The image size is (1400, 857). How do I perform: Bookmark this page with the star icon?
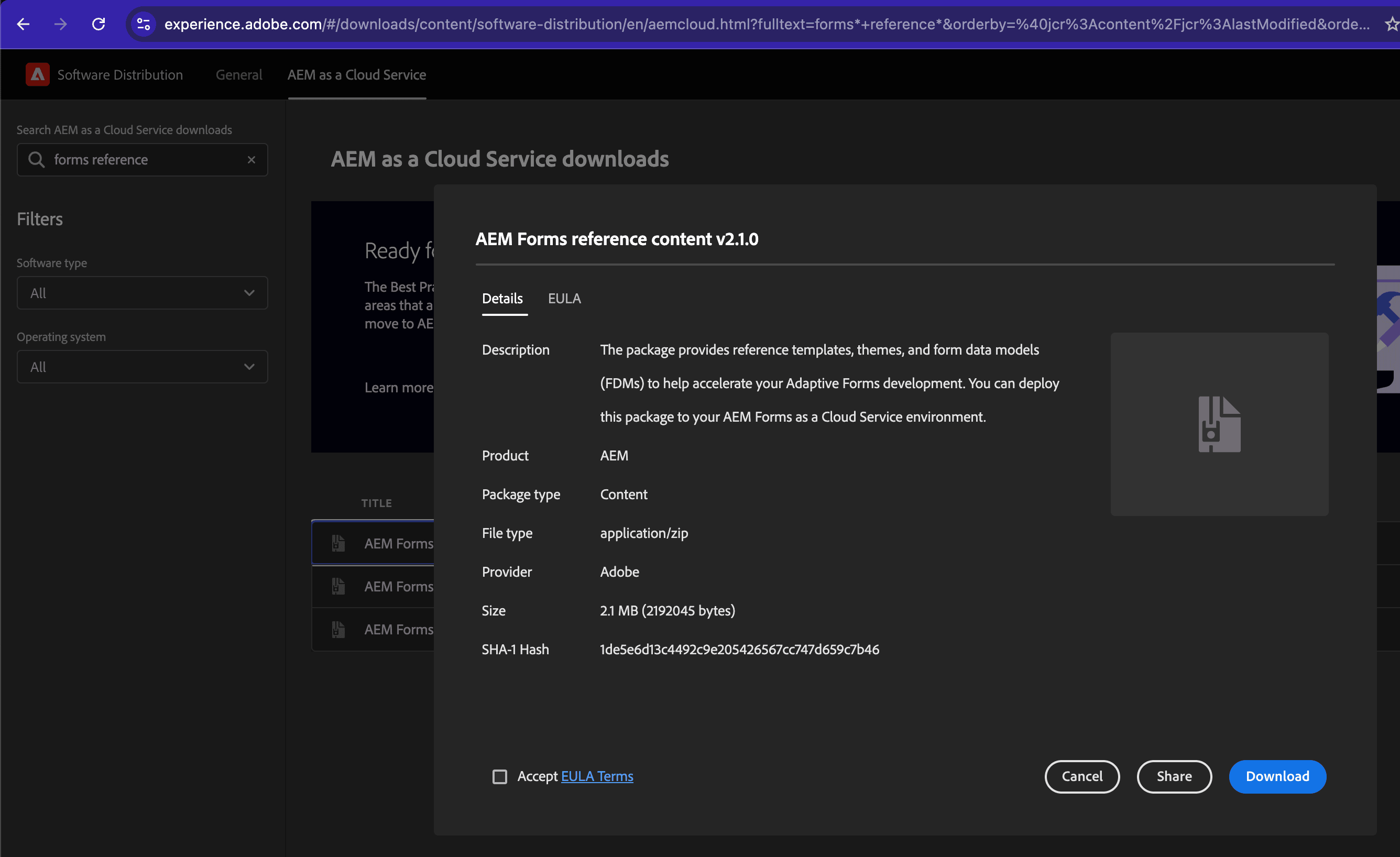click(x=1392, y=24)
